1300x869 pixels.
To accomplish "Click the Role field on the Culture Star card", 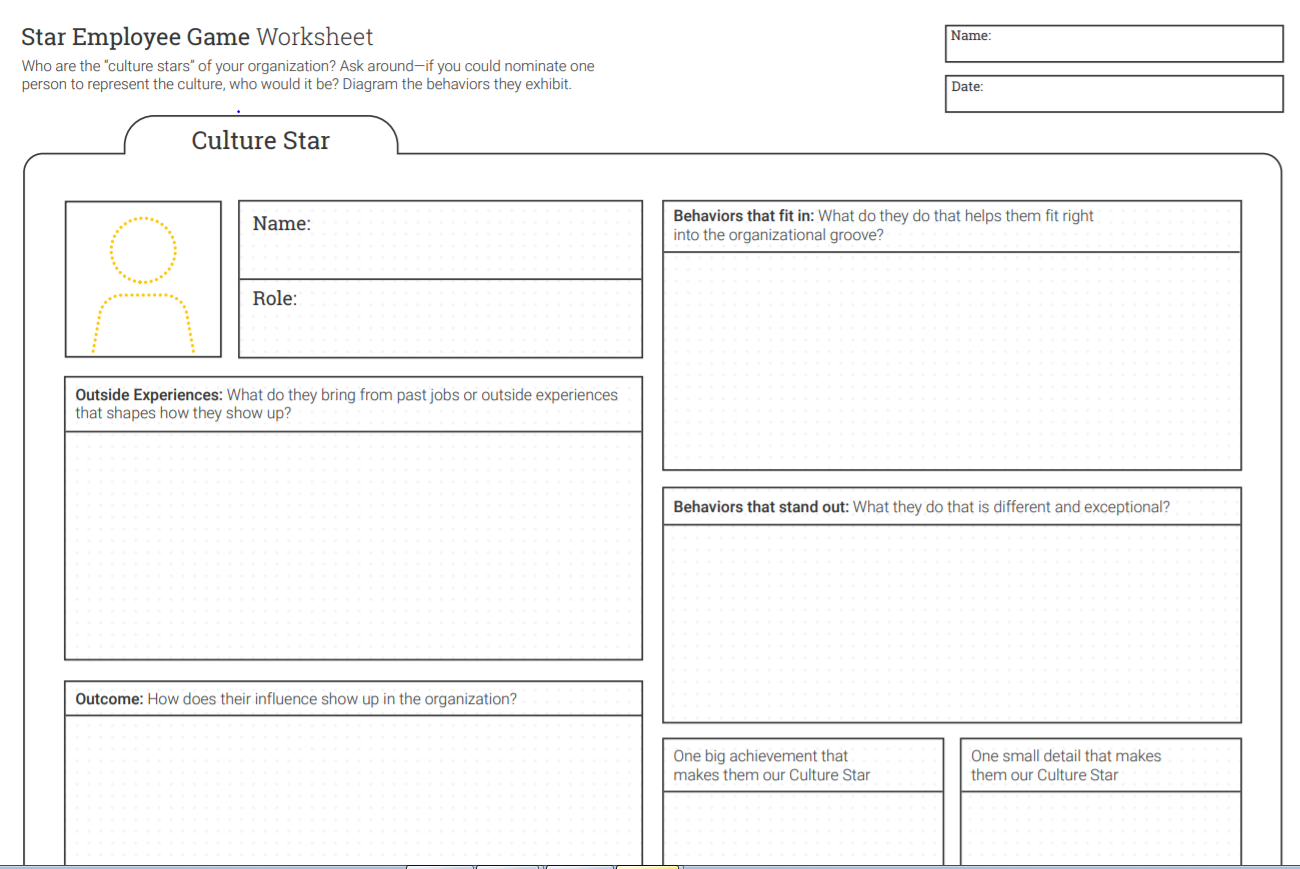I will 440,318.
